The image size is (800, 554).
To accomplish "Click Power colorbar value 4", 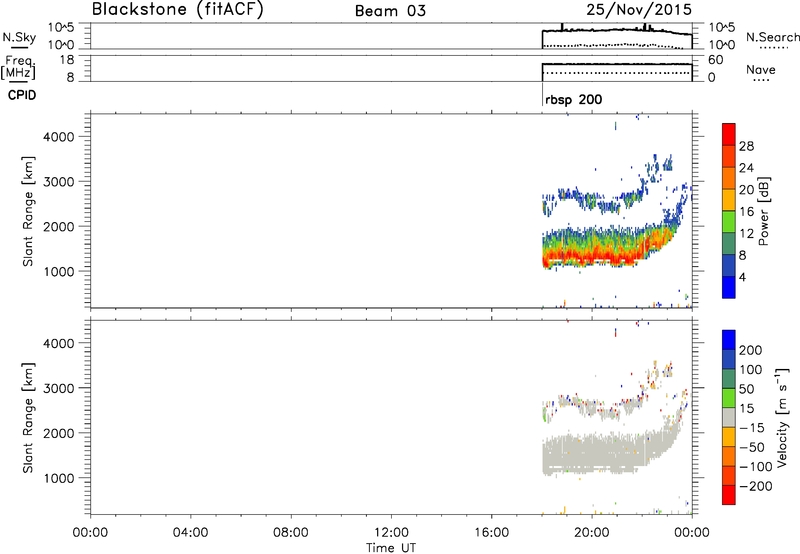I will click(x=742, y=277).
